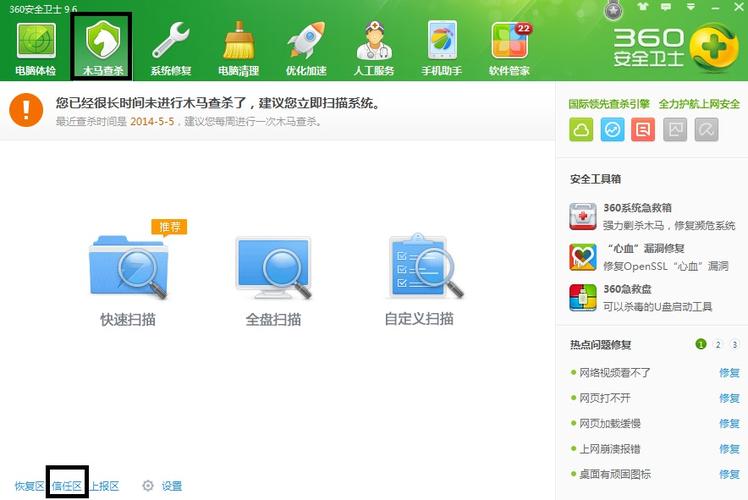Click 360系统急救箱 title text
Screen dimensions: 748x500
637,208
